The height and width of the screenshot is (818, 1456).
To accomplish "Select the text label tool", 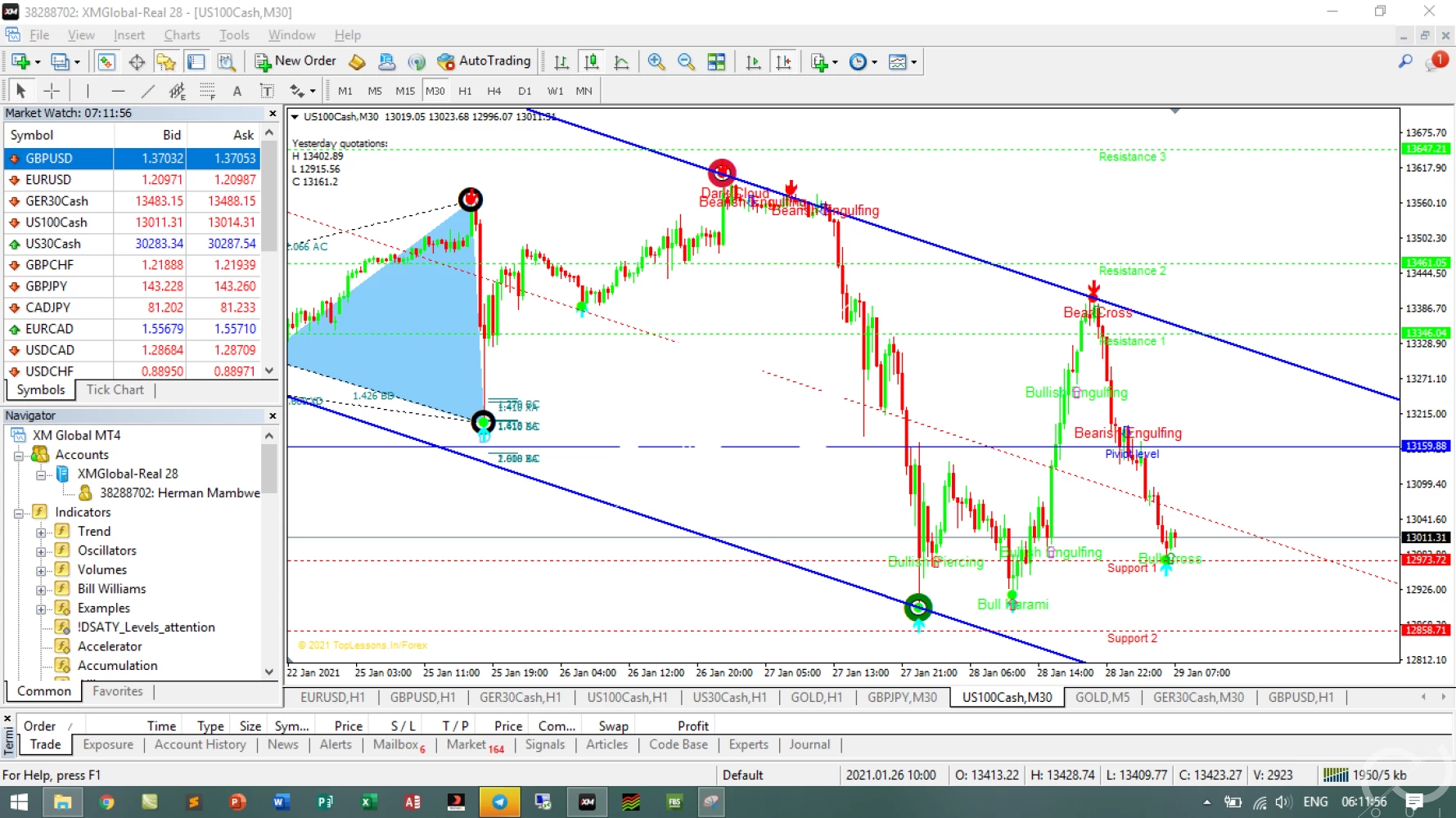I will pos(237,91).
